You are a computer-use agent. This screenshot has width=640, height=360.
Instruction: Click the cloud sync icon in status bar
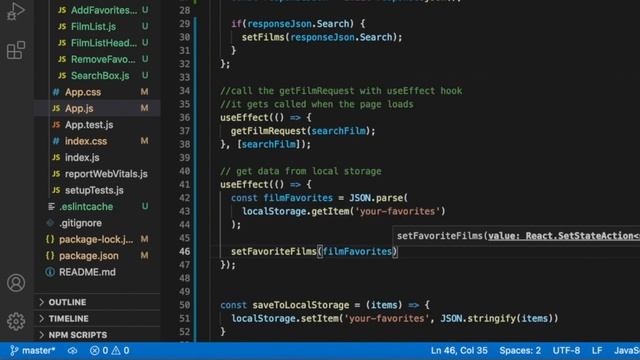(x=72, y=351)
